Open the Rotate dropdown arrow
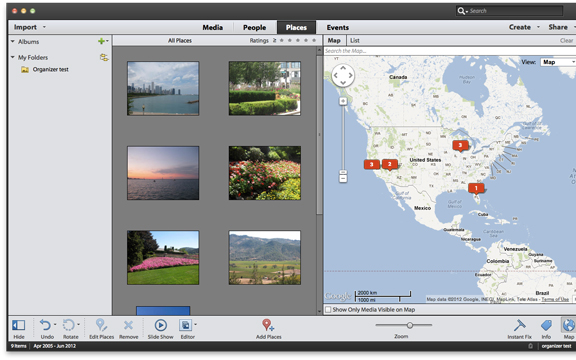This screenshot has width=576, height=360. [x=78, y=324]
